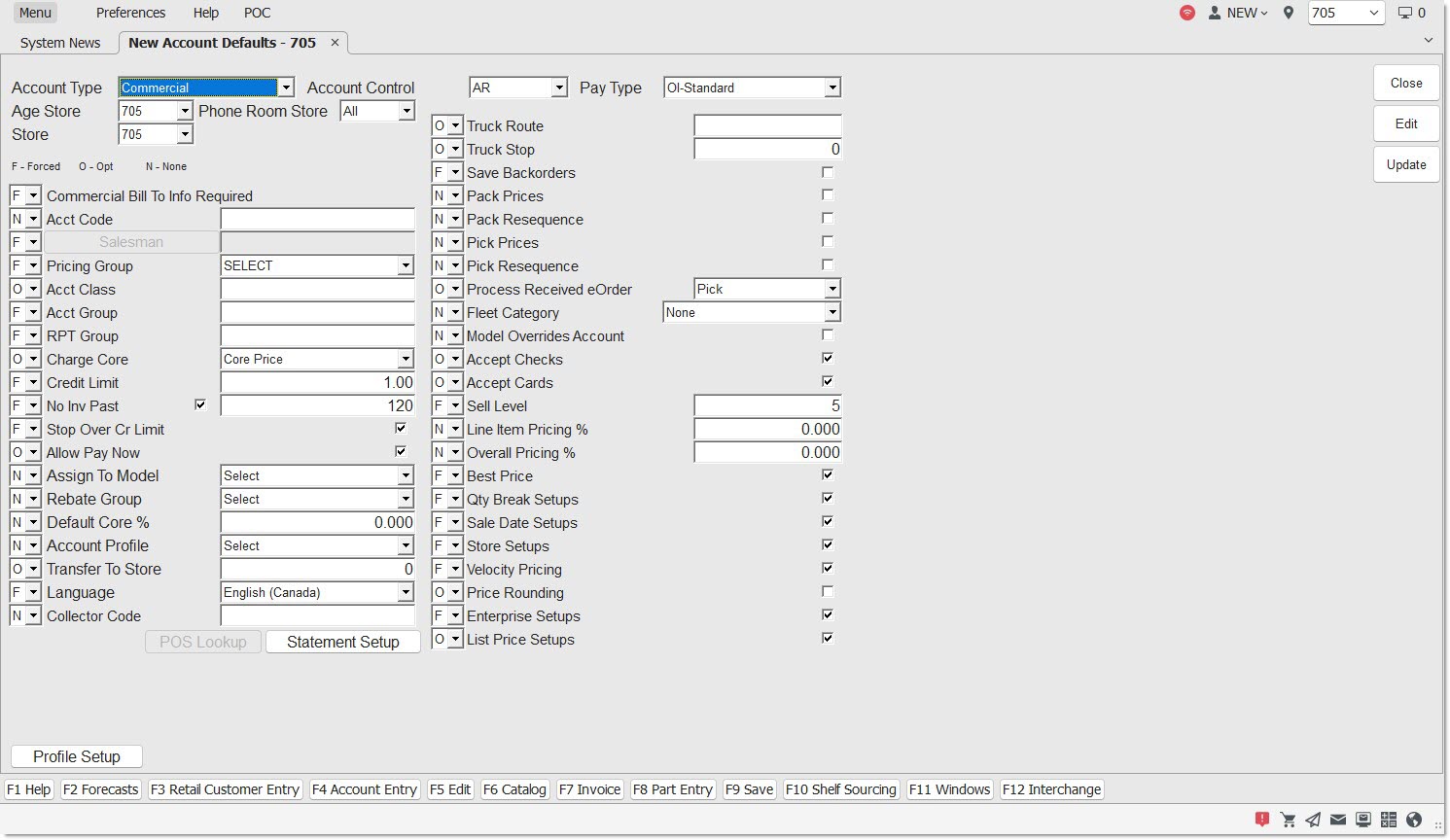This screenshot has width=1450, height=840.
Task: Click the Credit Limit input field
Action: pos(318,382)
